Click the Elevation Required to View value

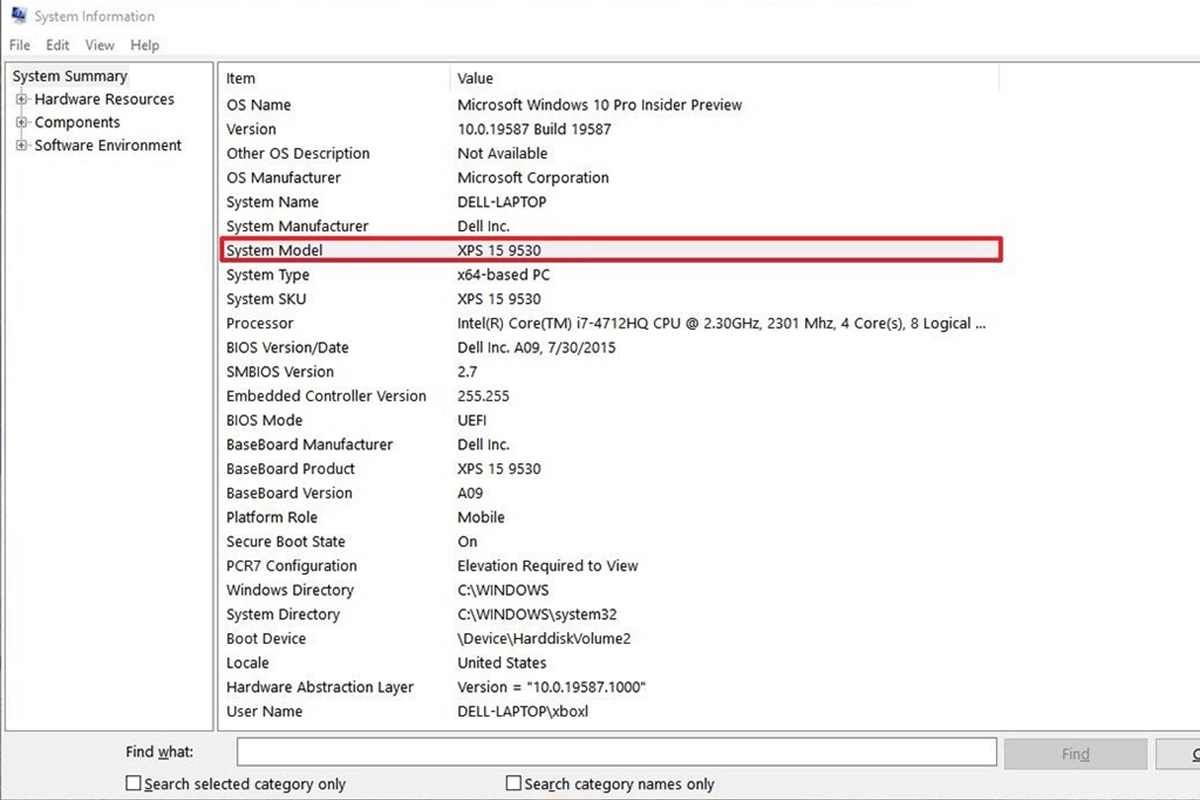point(547,566)
